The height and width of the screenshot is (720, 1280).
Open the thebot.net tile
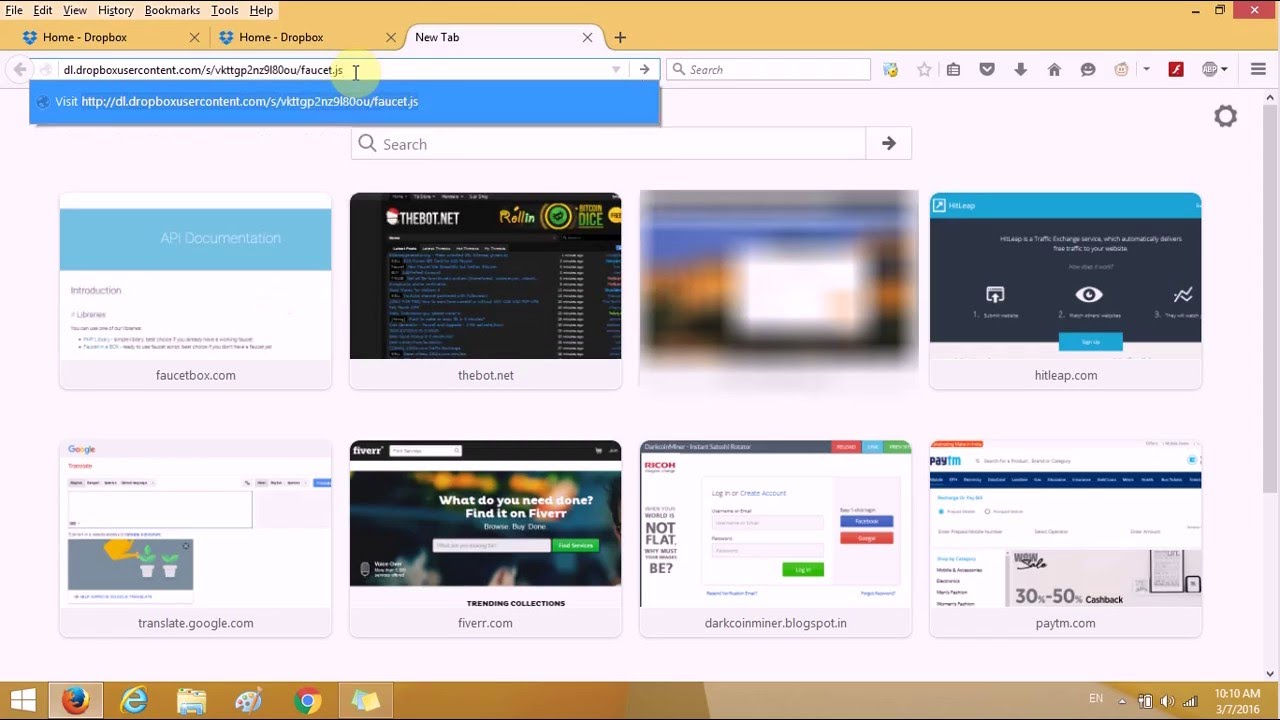(485, 290)
